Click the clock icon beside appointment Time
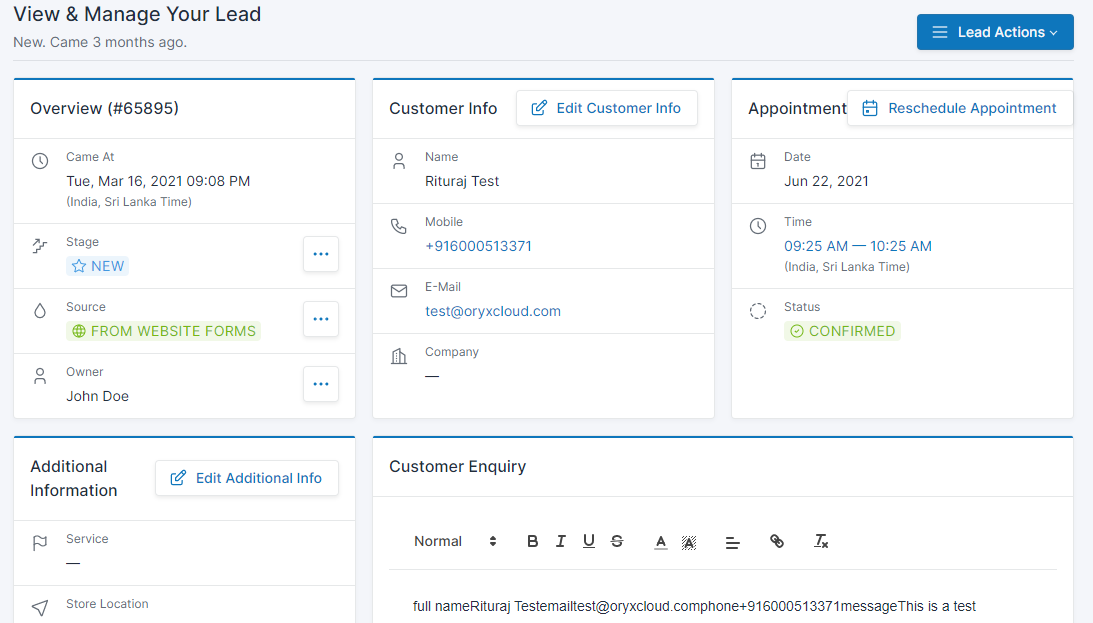 pyautogui.click(x=758, y=226)
